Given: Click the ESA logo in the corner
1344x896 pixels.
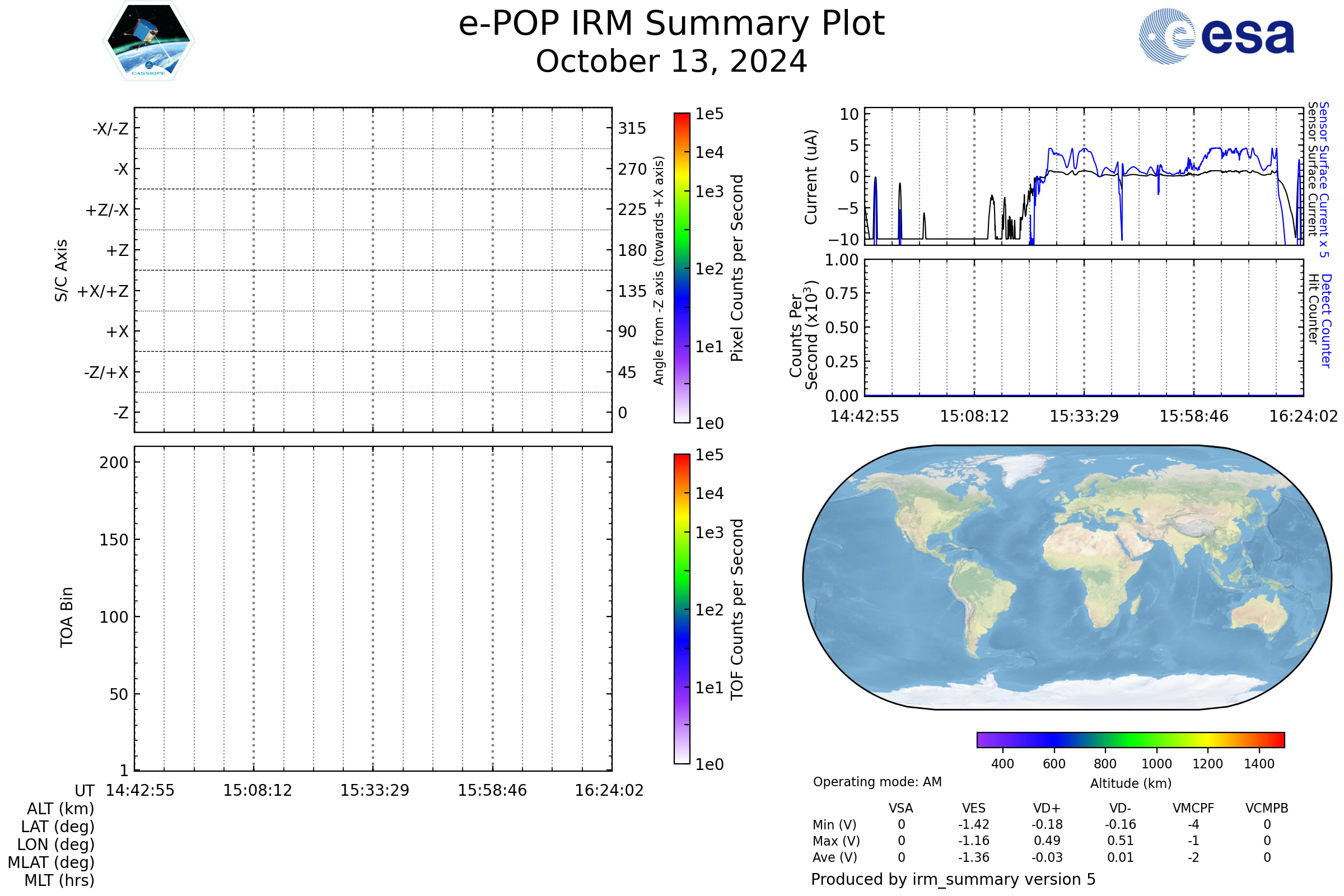Looking at the screenshot, I should click(x=1216, y=36).
